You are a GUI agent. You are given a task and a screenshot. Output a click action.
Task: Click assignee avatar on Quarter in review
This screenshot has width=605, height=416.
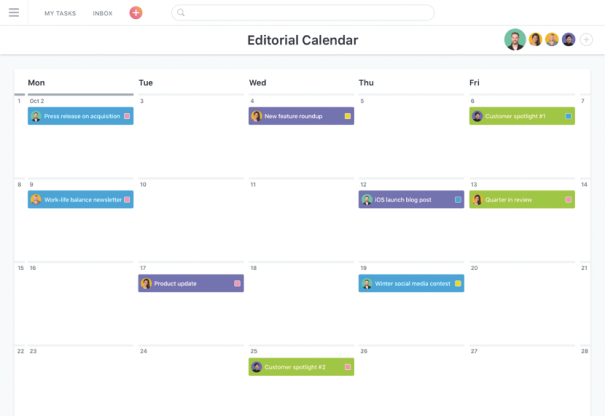coord(477,200)
